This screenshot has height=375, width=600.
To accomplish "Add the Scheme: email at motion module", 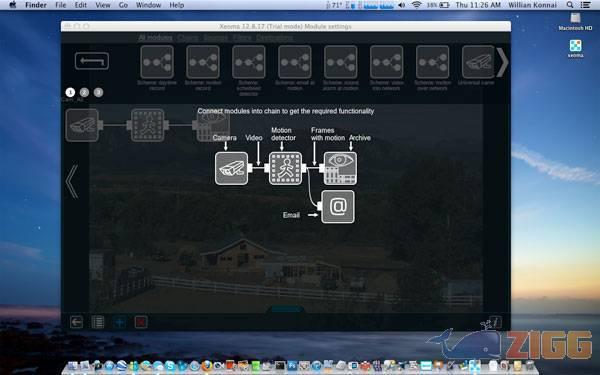I will click(295, 62).
